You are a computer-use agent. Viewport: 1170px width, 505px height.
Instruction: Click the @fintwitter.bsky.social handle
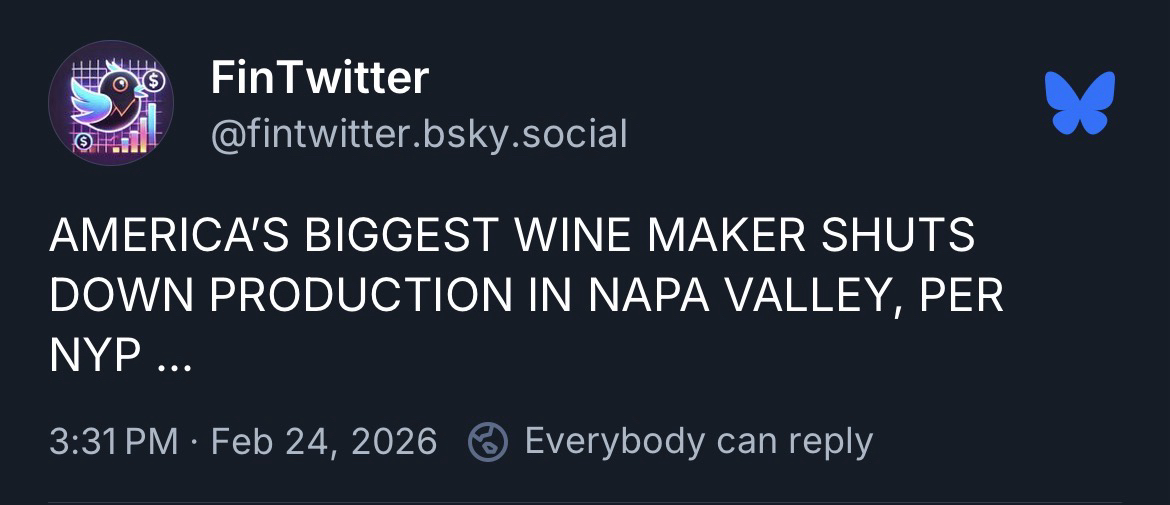(x=419, y=133)
